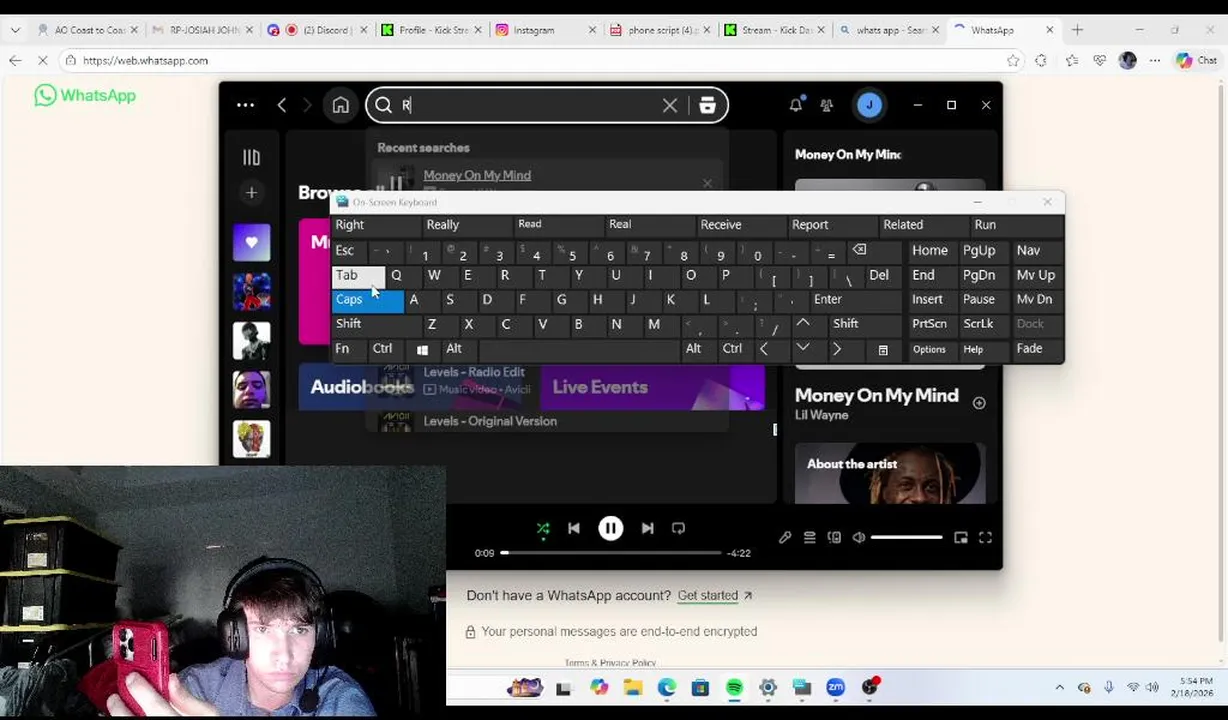Create playlist with plus icon

pos(251,192)
